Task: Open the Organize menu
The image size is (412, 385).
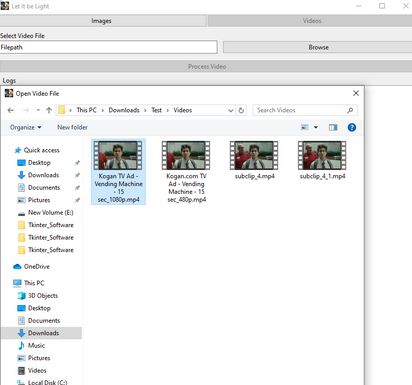Action: pyautogui.click(x=26, y=127)
